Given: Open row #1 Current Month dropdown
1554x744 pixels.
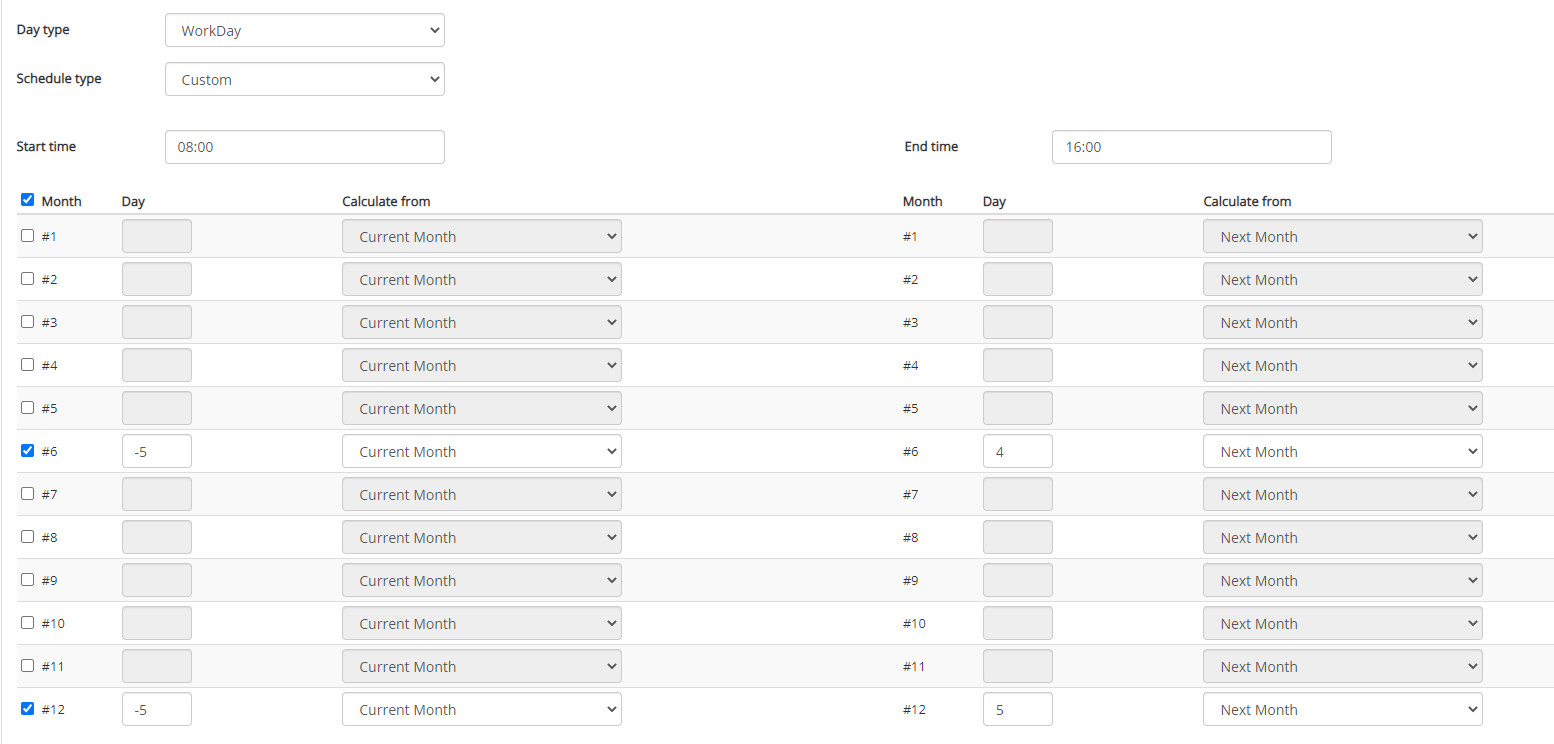Looking at the screenshot, I should pyautogui.click(x=482, y=236).
